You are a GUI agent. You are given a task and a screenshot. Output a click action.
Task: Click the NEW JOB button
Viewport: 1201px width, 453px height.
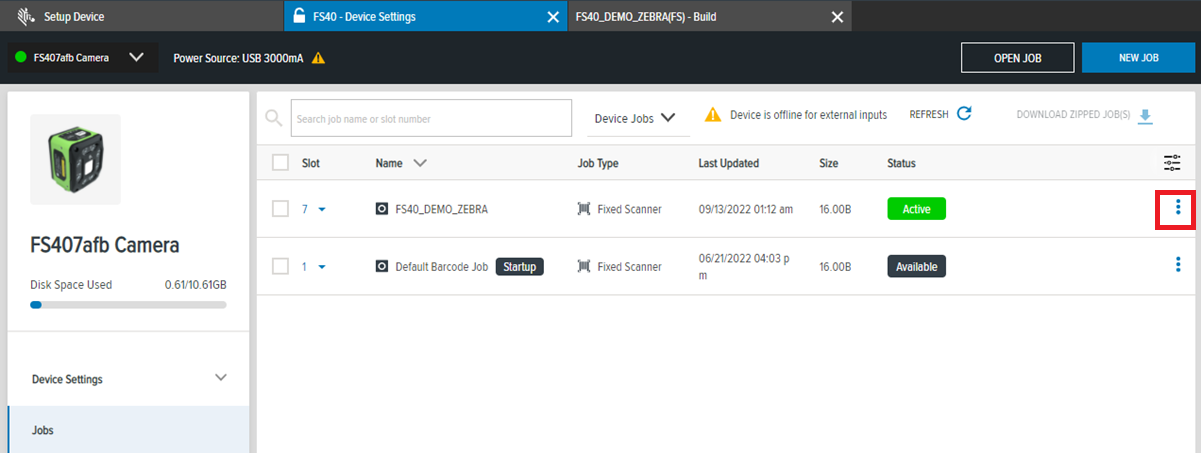pyautogui.click(x=1138, y=58)
